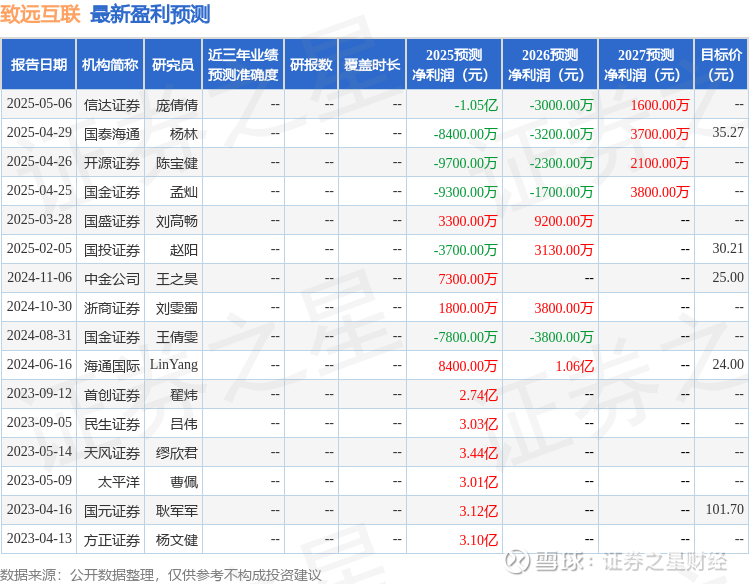Click analyst name 刘雯蜀

176,308
